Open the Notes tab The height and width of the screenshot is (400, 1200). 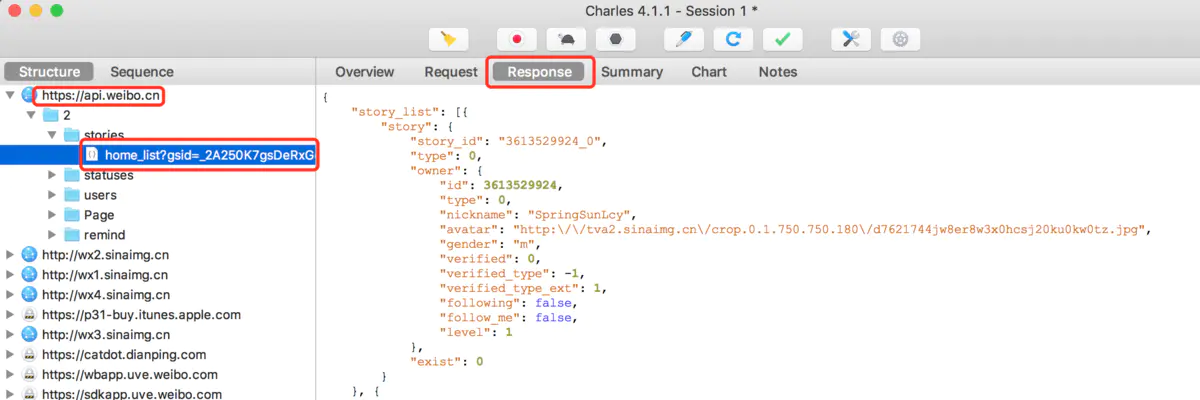pos(778,72)
